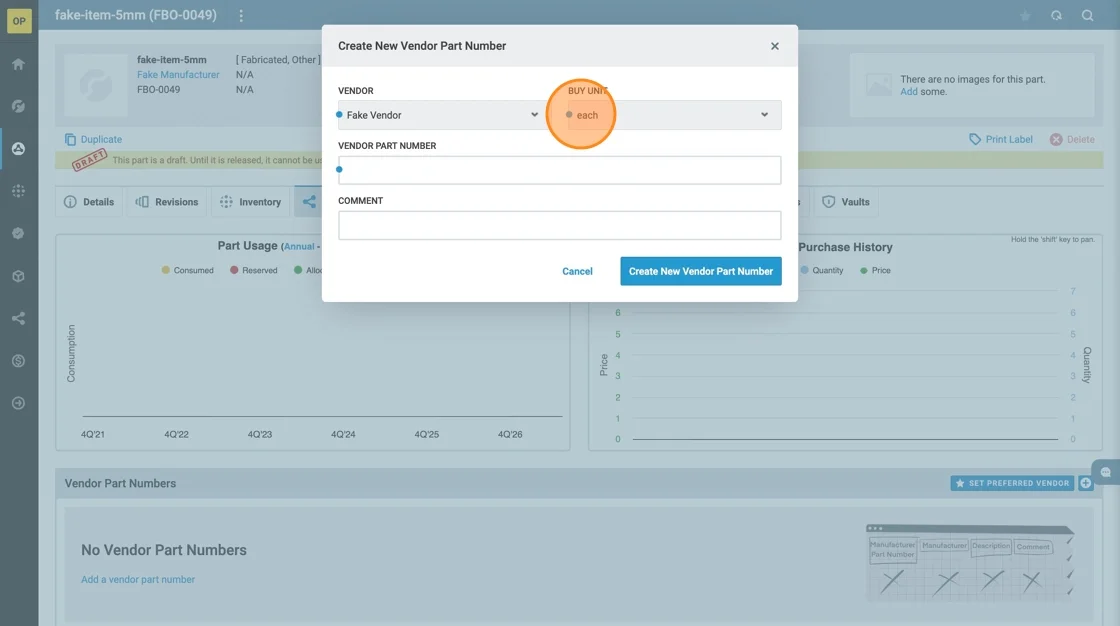Click the home icon in sidebar
This screenshot has width=1120, height=626.
18,64
